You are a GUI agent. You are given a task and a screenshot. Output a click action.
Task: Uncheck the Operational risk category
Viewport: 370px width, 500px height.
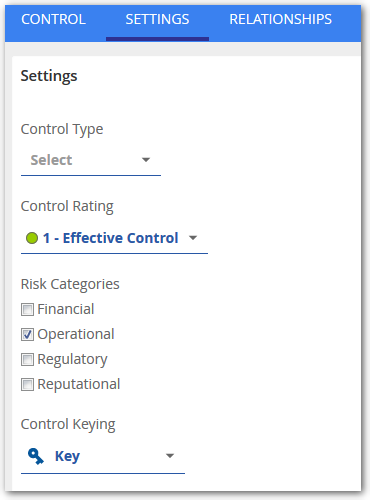[x=27, y=334]
